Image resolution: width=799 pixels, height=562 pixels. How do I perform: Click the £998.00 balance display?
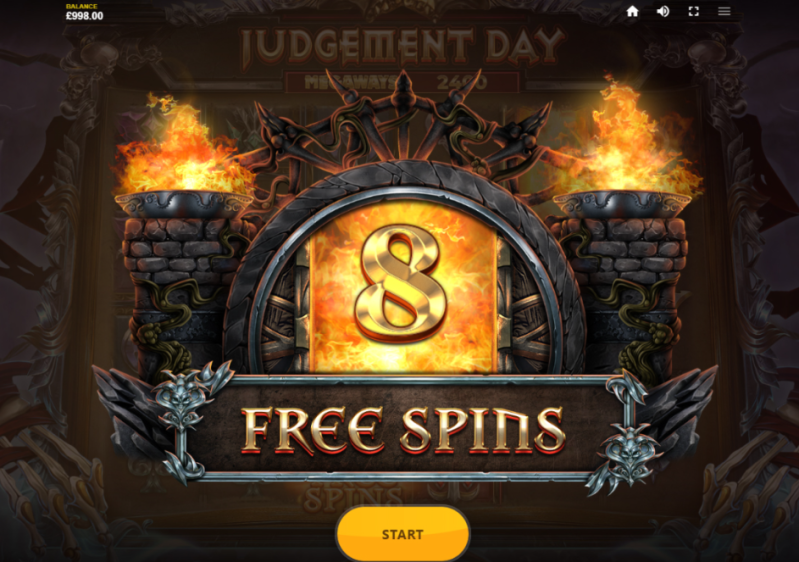click(x=85, y=16)
